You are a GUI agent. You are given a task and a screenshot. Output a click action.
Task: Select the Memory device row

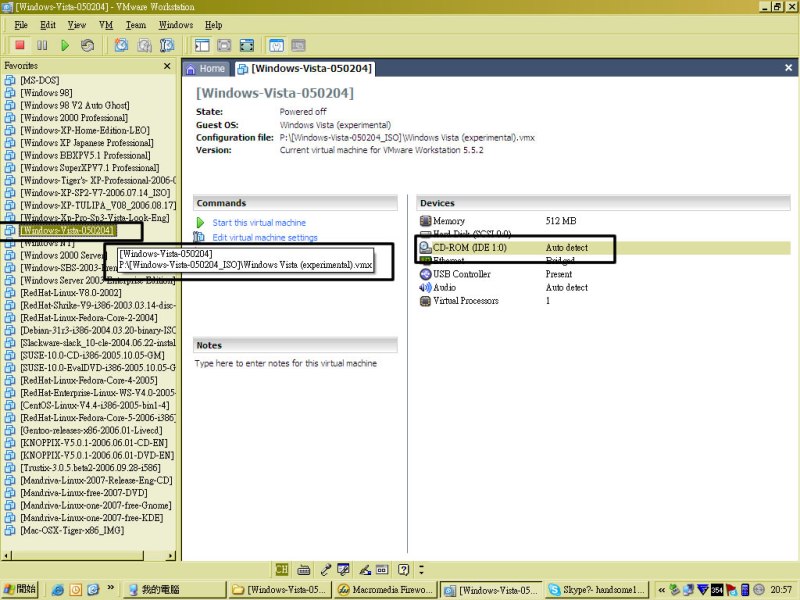(x=604, y=221)
